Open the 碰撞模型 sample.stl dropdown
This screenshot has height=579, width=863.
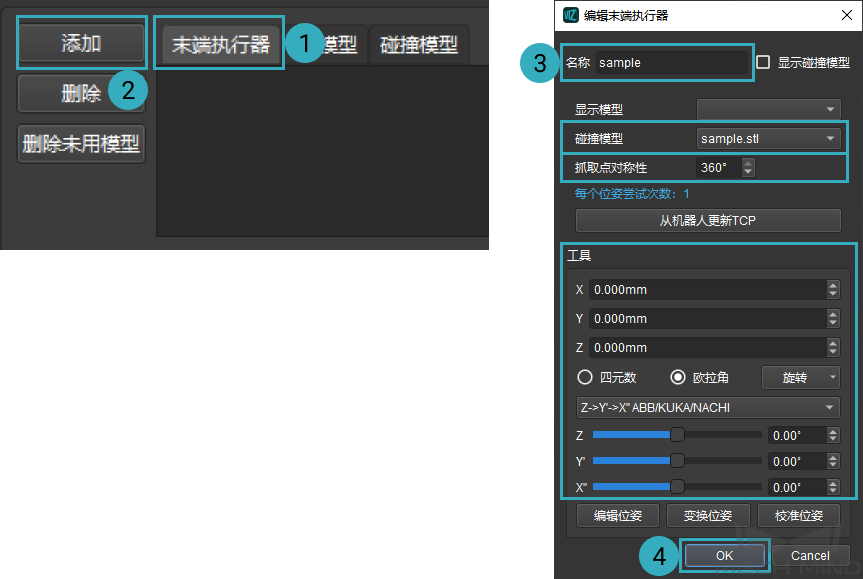(768, 139)
